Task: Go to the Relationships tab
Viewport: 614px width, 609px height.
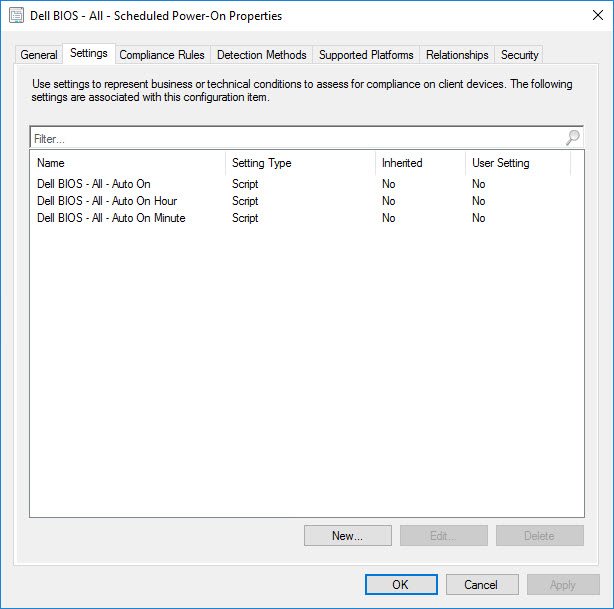Action: 457,55
